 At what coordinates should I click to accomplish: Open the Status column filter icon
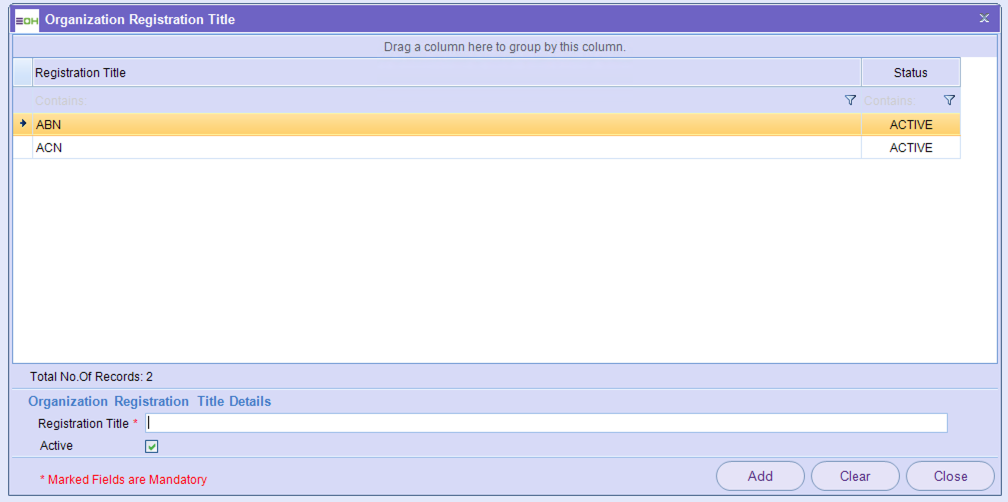(949, 100)
